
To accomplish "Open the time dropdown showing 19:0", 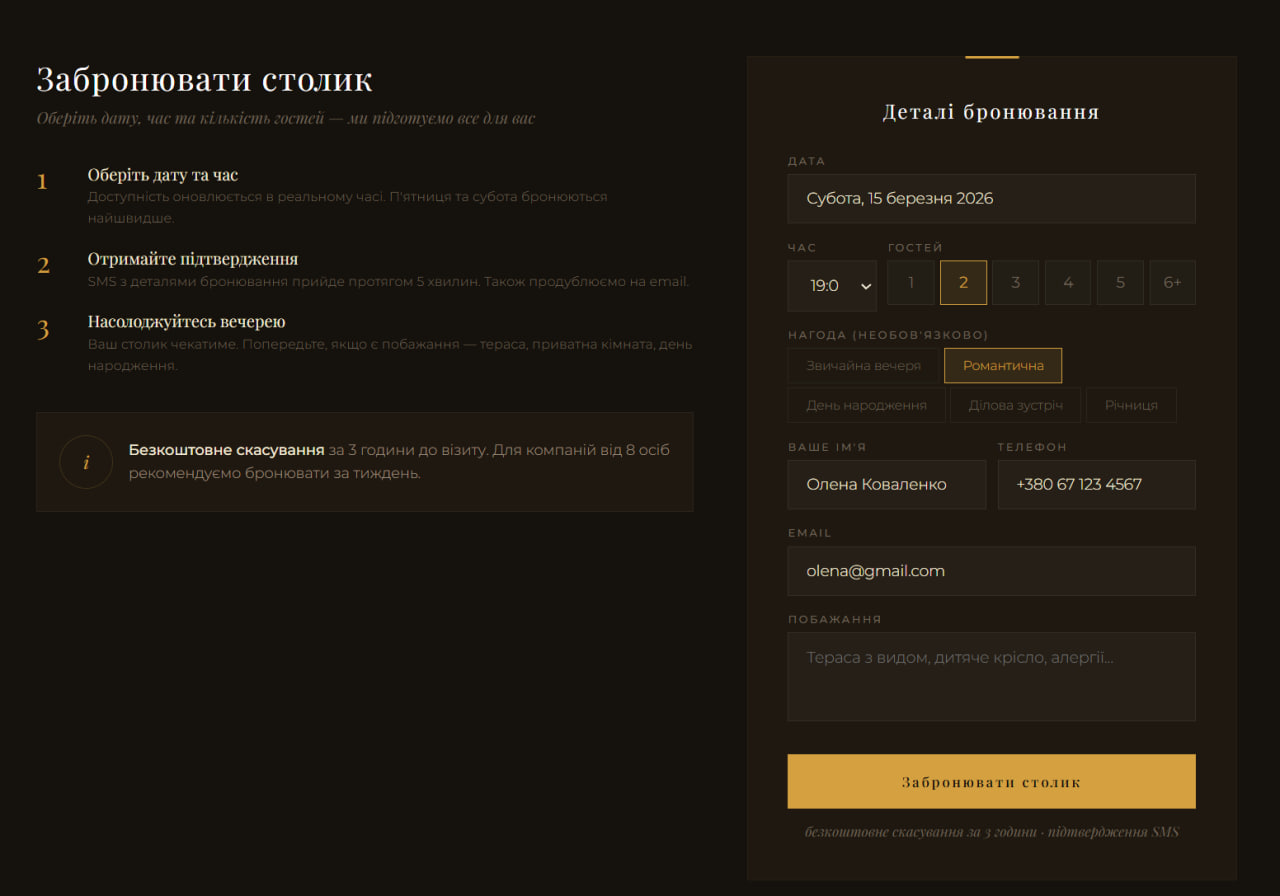I will [832, 286].
